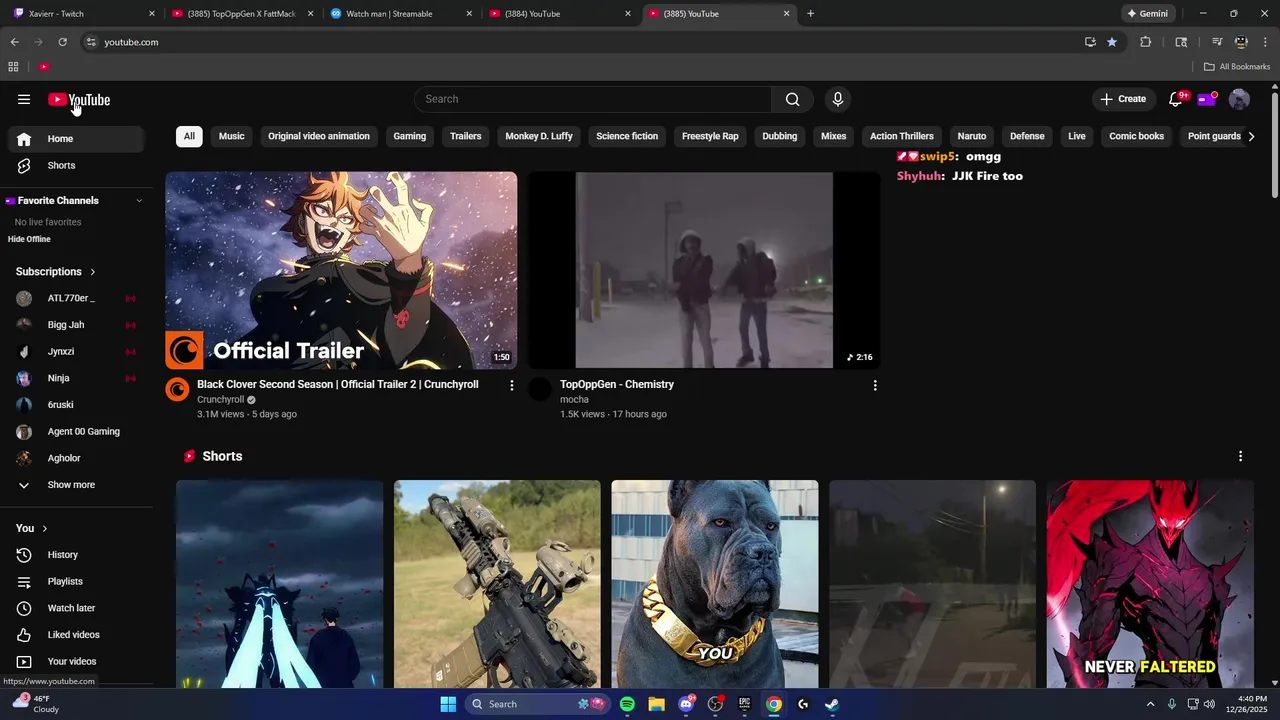
Task: Open Chrome three-dot menu
Action: click(x=1265, y=42)
